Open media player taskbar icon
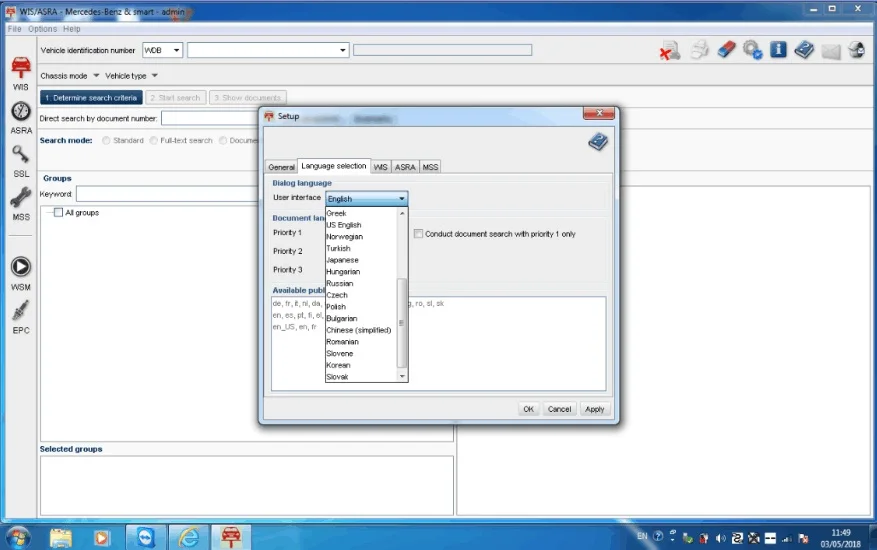 coord(101,538)
